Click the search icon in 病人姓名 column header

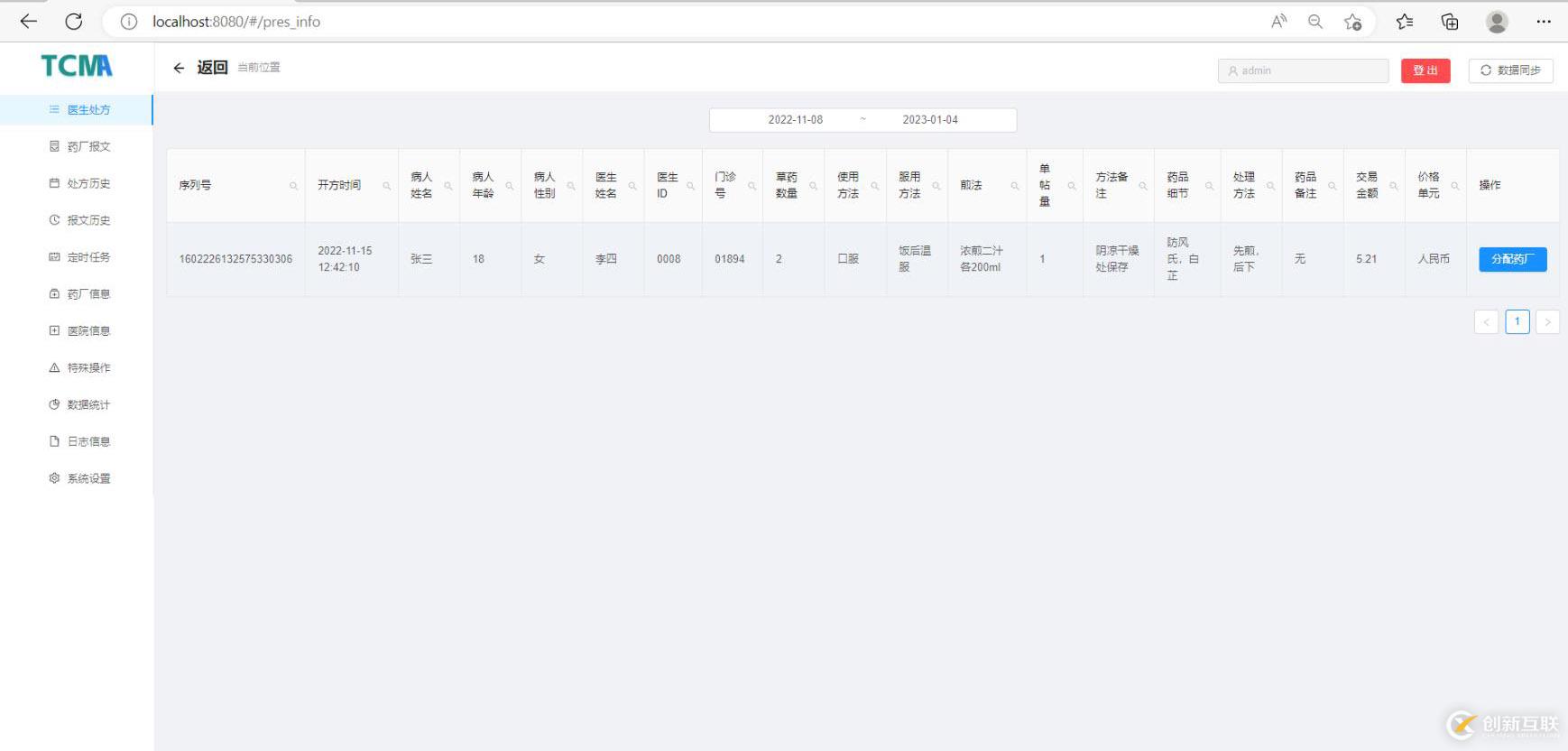tap(448, 186)
